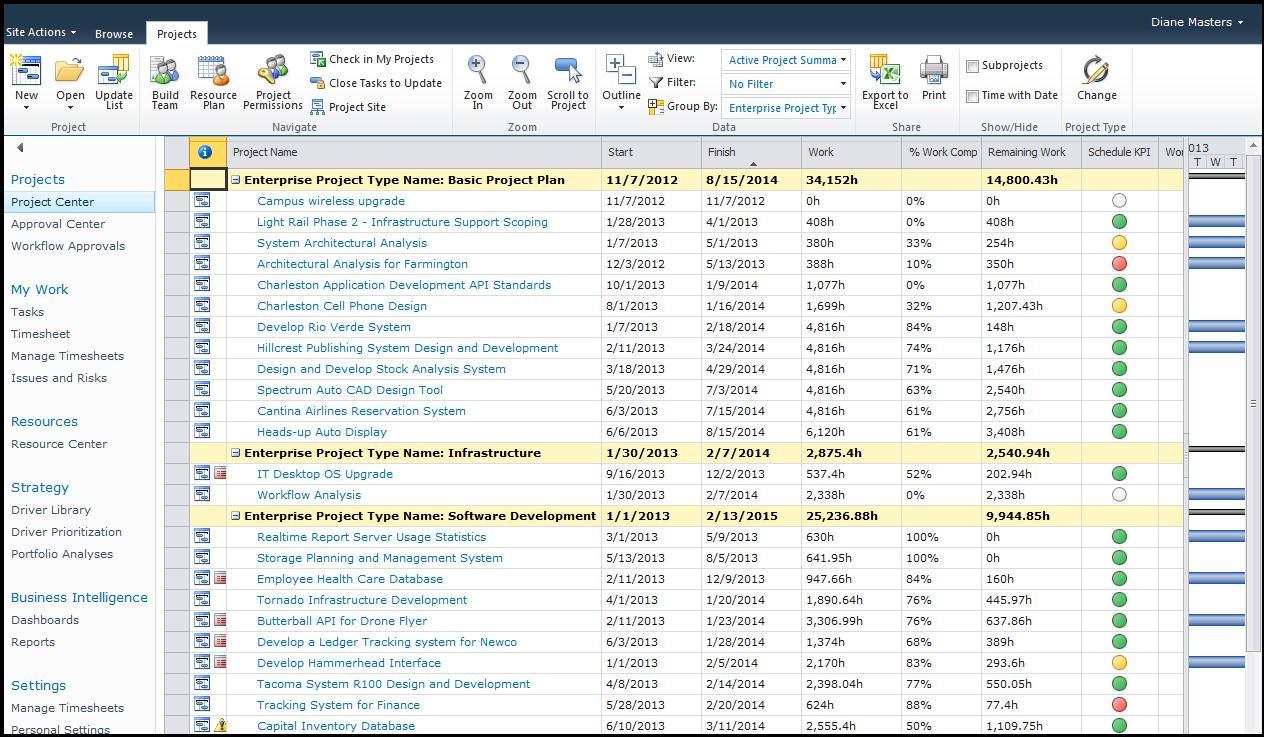Image resolution: width=1264 pixels, height=737 pixels.
Task: Switch to the Browse tab
Action: click(x=114, y=34)
